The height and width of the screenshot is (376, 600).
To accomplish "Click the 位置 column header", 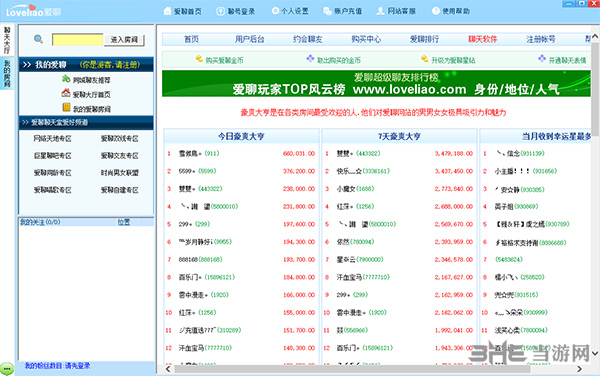I will pyautogui.click(x=124, y=222).
